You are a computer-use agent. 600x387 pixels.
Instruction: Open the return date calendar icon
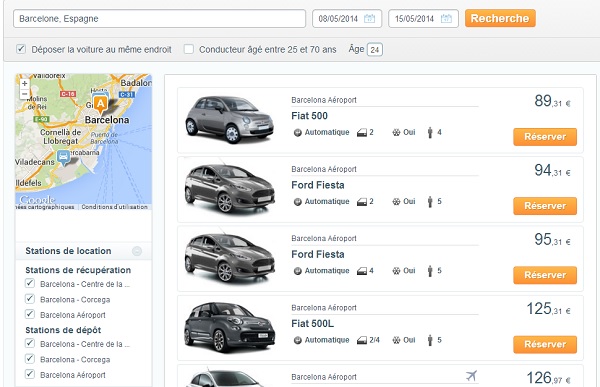(446, 18)
